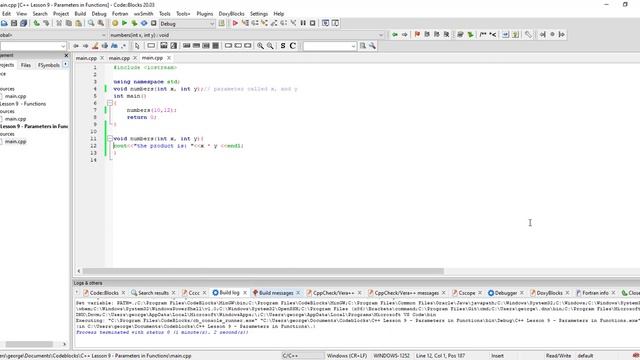The height and width of the screenshot is (360, 640).
Task: Click the zoom in magnifier icon
Action: point(260,46)
